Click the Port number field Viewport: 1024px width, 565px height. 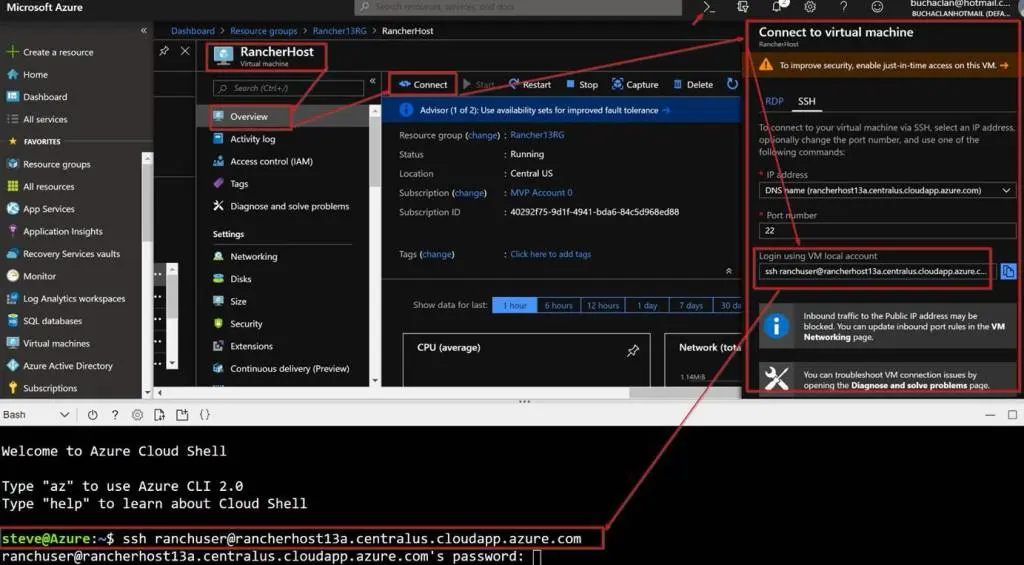(888, 231)
